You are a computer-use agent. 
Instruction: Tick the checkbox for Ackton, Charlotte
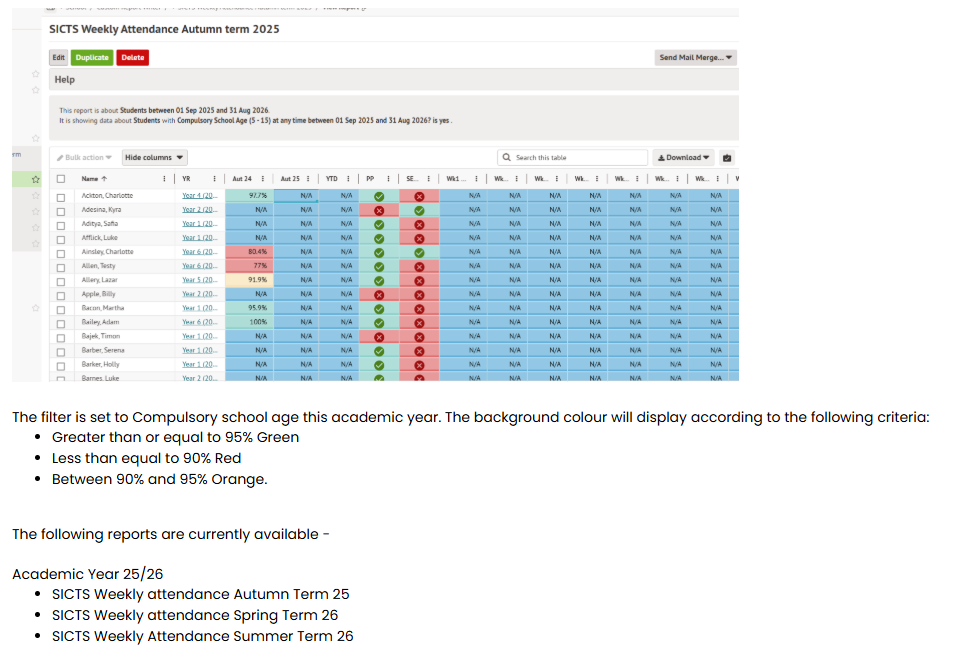tap(61, 196)
